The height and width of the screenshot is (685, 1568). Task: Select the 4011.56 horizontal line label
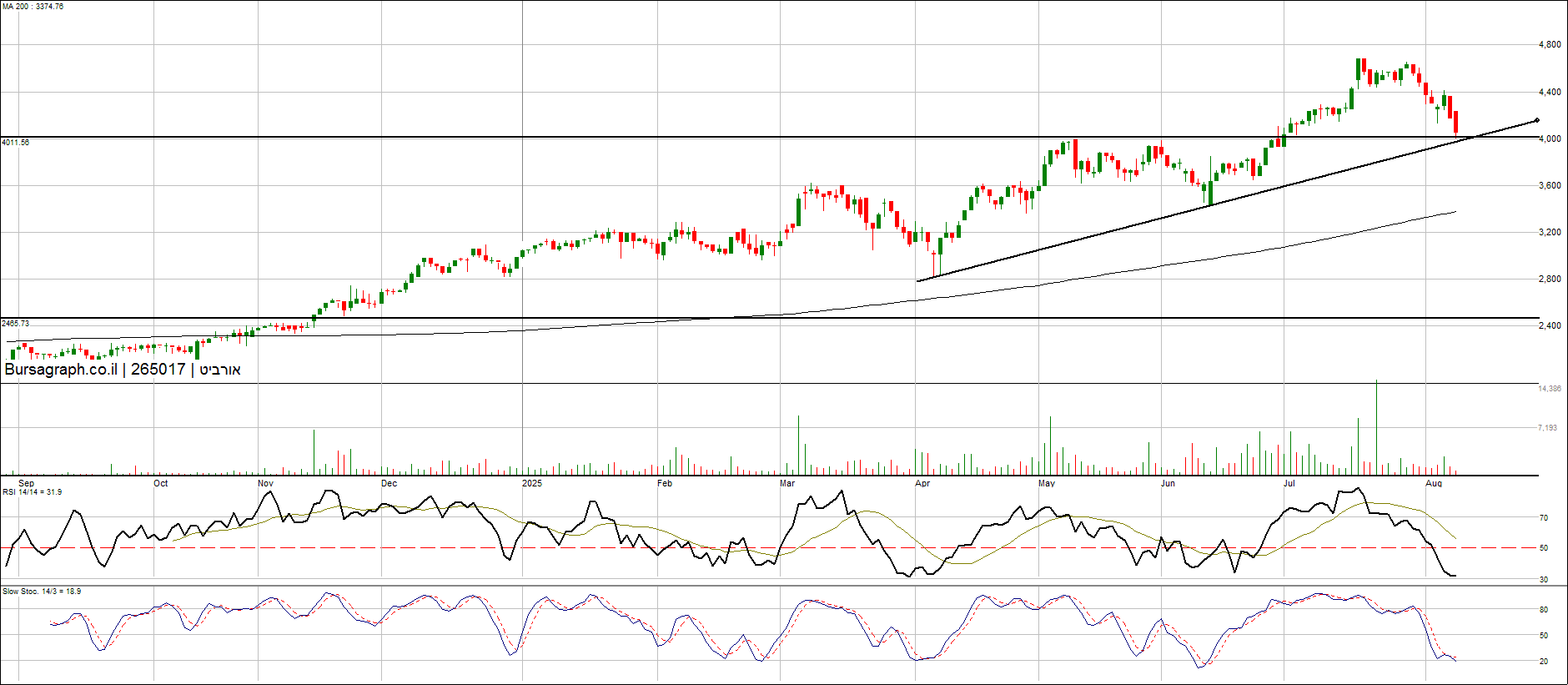16,143
